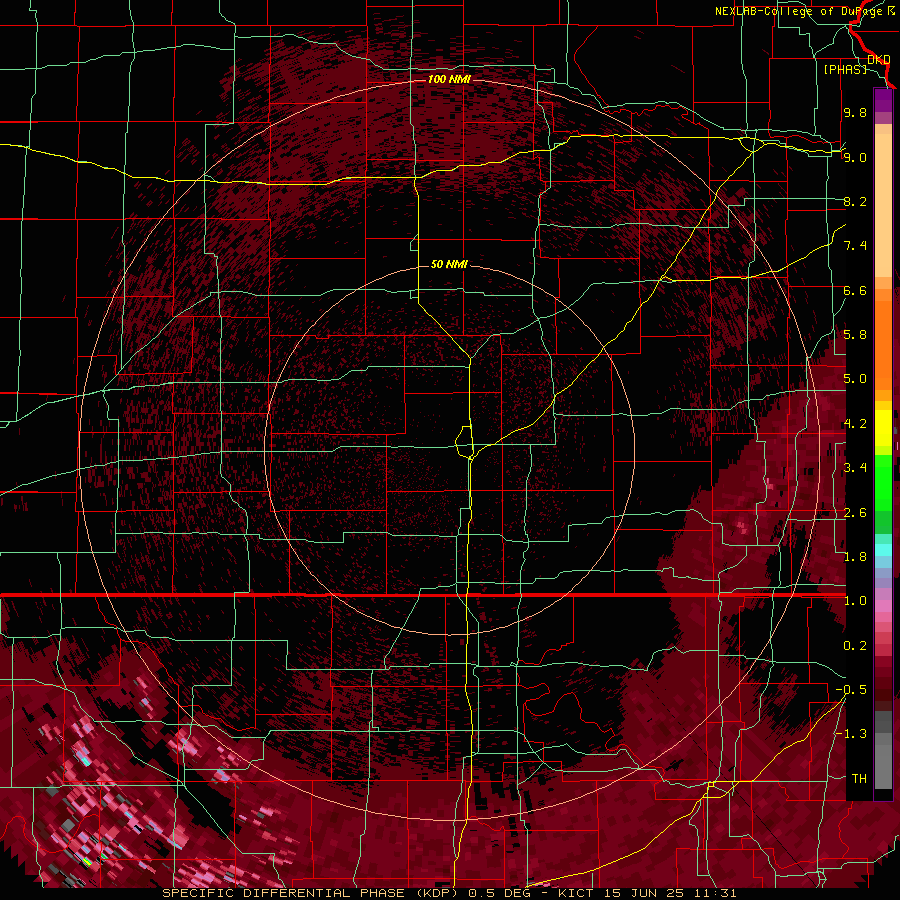Click the light peach segment of the color bar
The height and width of the screenshot is (900, 900).
point(883,206)
